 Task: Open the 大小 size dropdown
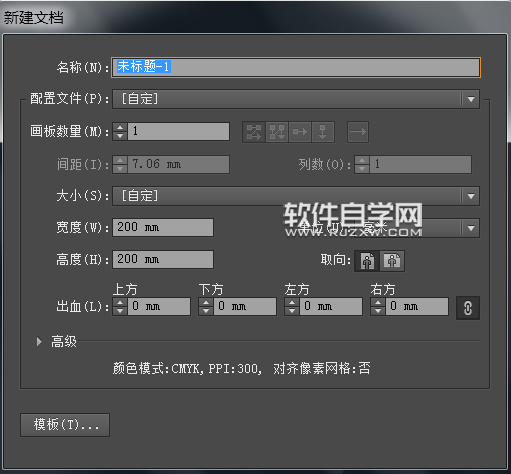click(296, 196)
